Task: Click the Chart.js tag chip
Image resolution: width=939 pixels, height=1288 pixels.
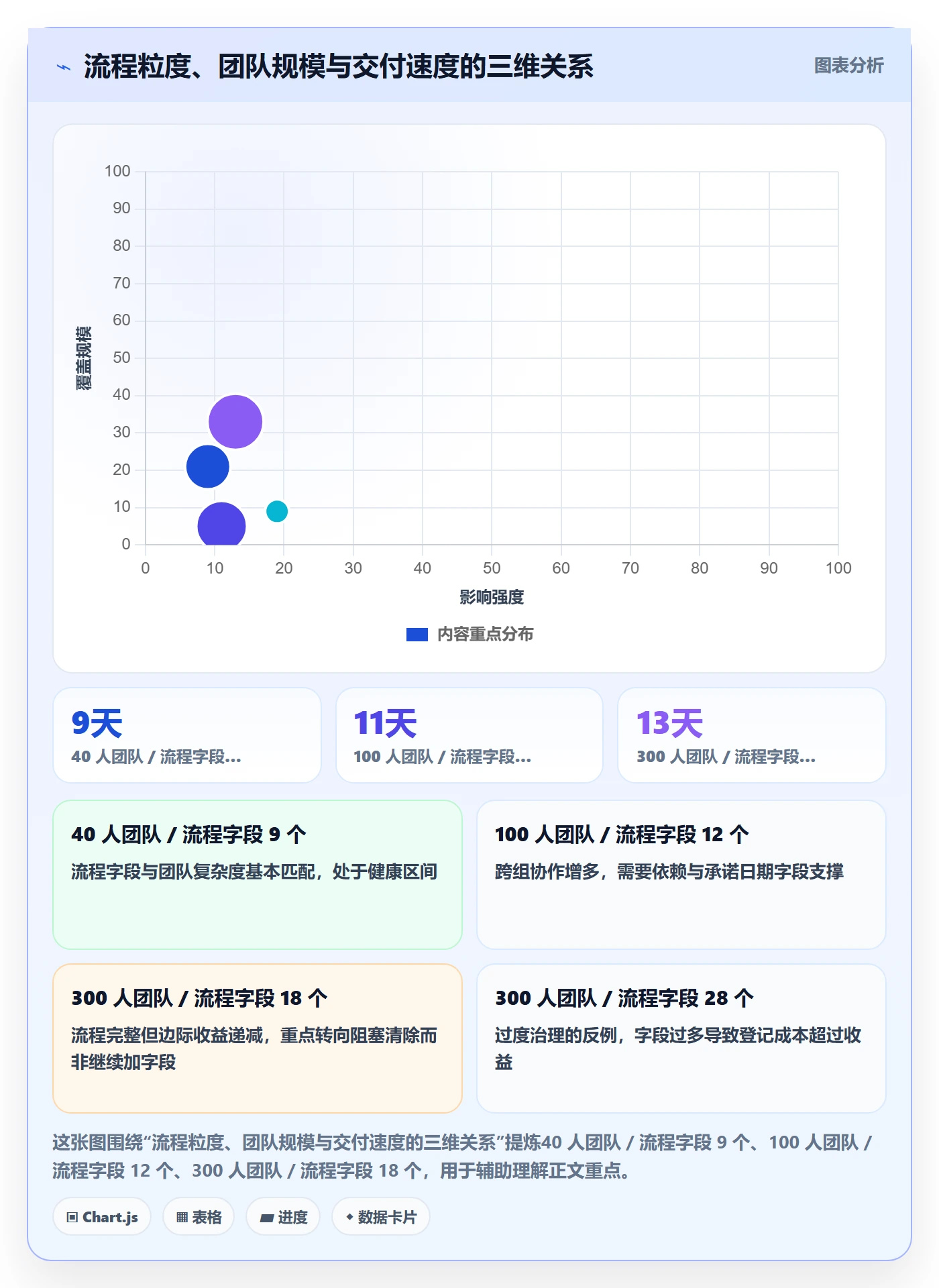Action: [102, 1217]
